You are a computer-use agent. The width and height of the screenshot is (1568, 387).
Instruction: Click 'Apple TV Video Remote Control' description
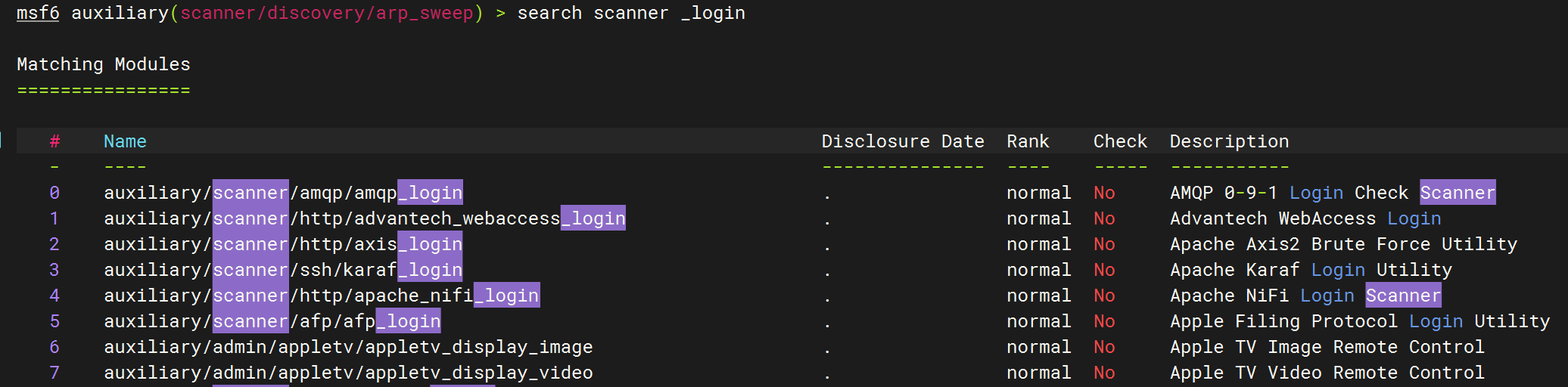[x=1327, y=373]
